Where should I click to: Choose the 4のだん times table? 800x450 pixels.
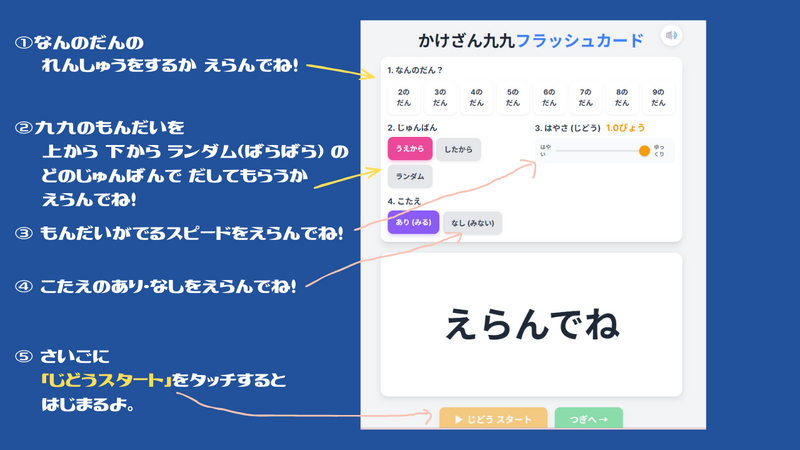click(x=476, y=97)
